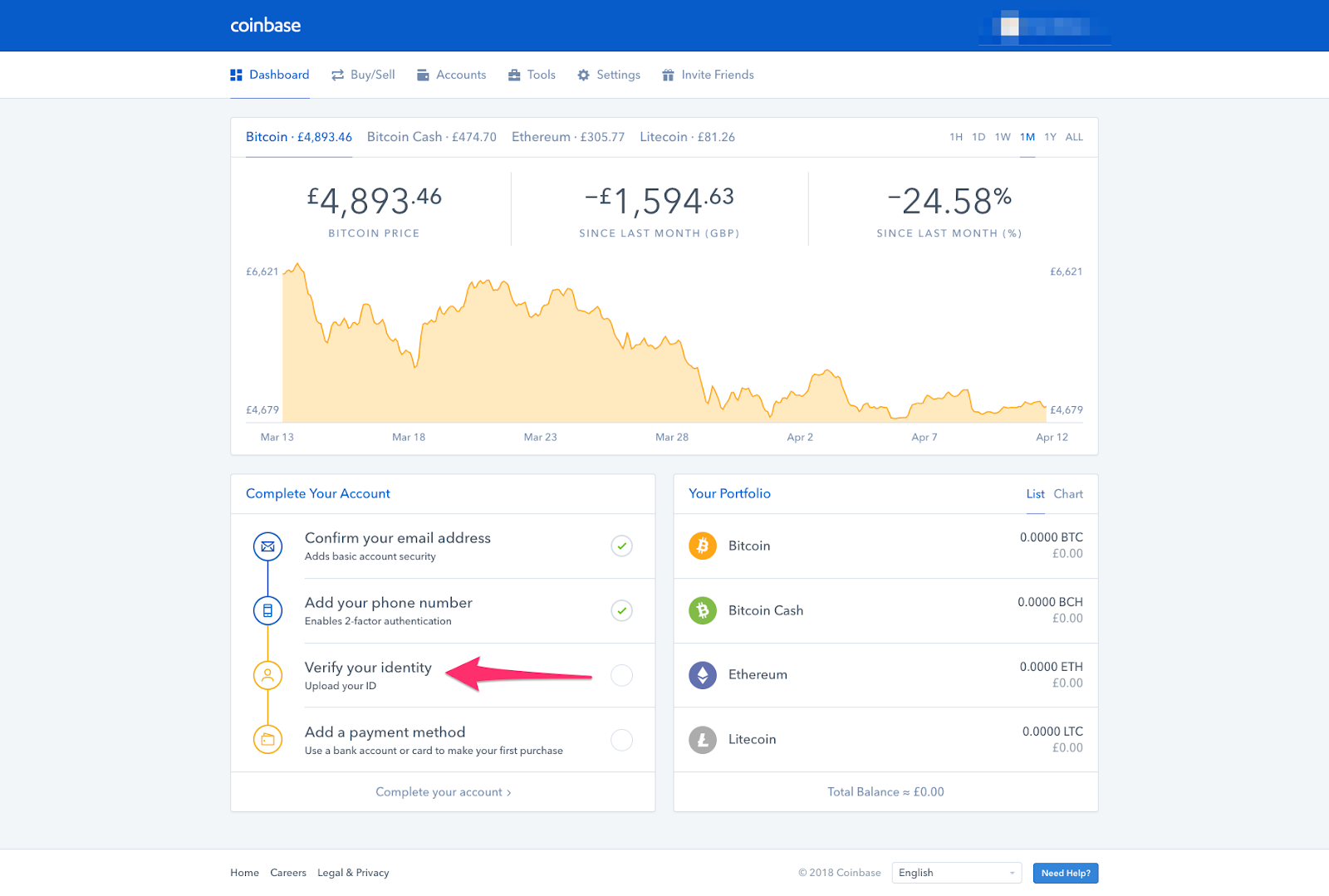This screenshot has width=1329, height=896.
Task: Click the Dashboard grid icon
Action: (x=236, y=75)
